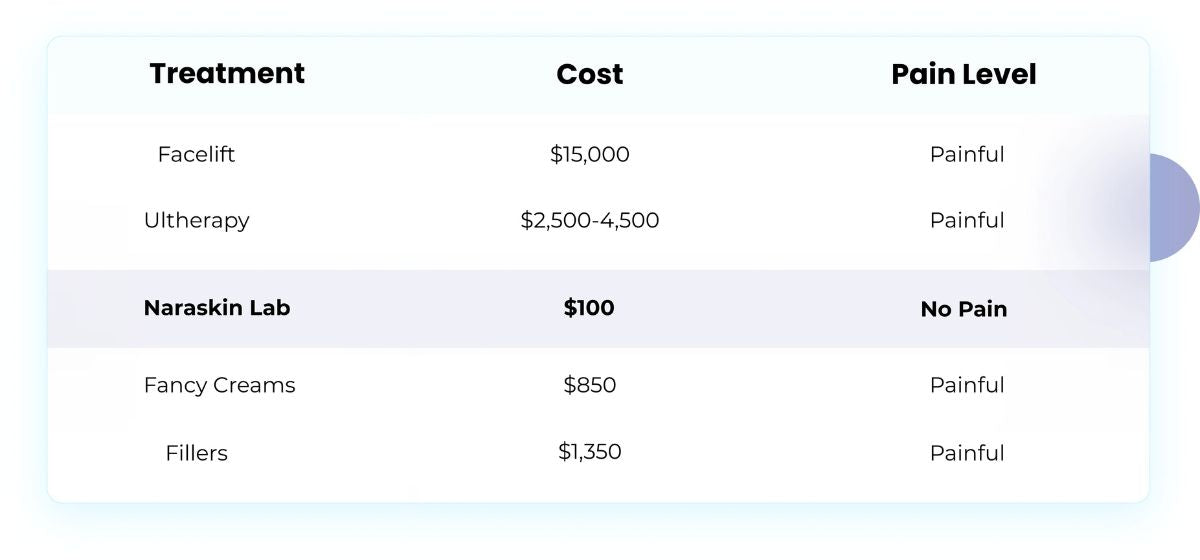Click the No Pain label
This screenshot has height=560, width=1200.
pos(963,309)
